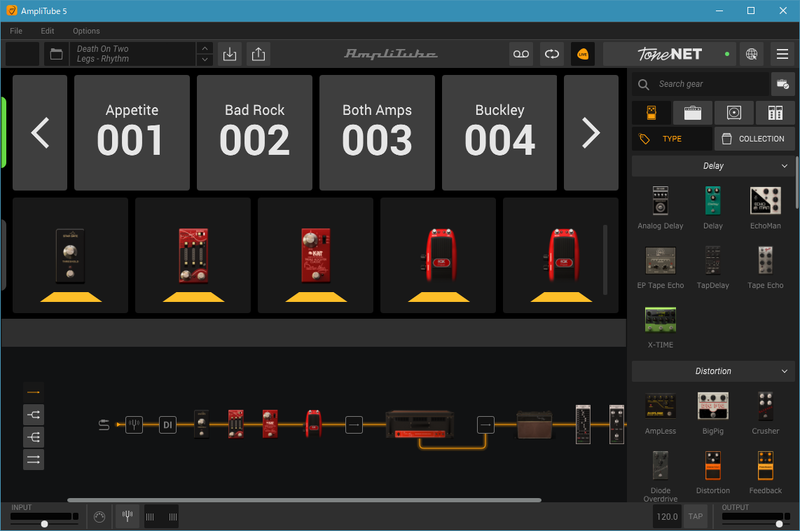Image resolution: width=800 pixels, height=531 pixels.
Task: Click the TAP tempo button
Action: click(x=695, y=516)
